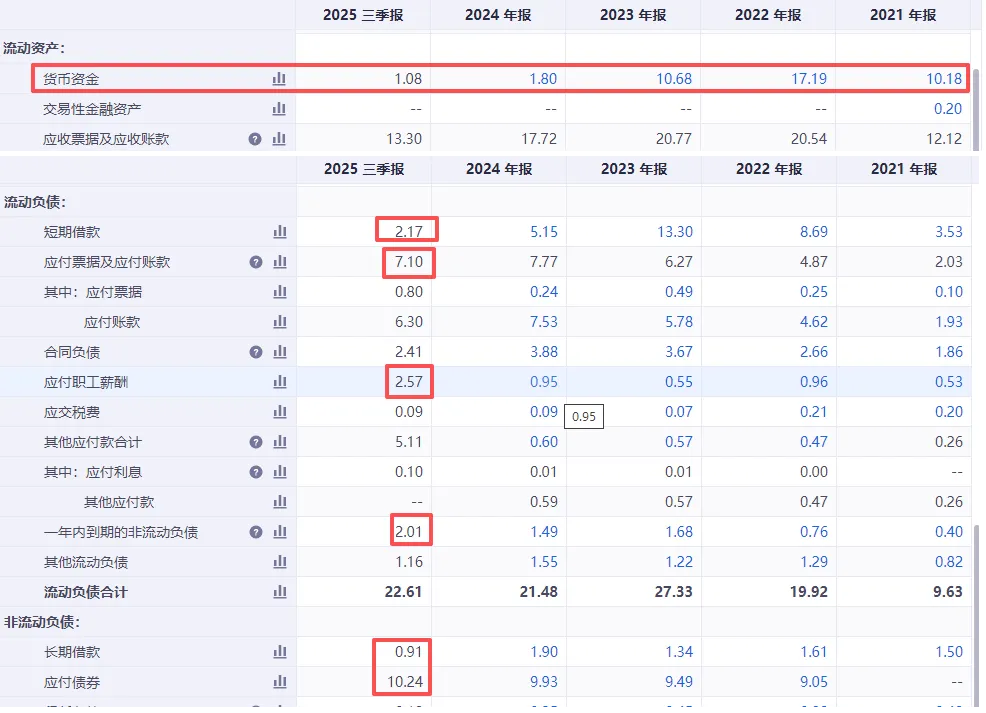This screenshot has height=713, width=986.
Task: Select 2022 年报 column header in lower table
Action: (x=769, y=169)
